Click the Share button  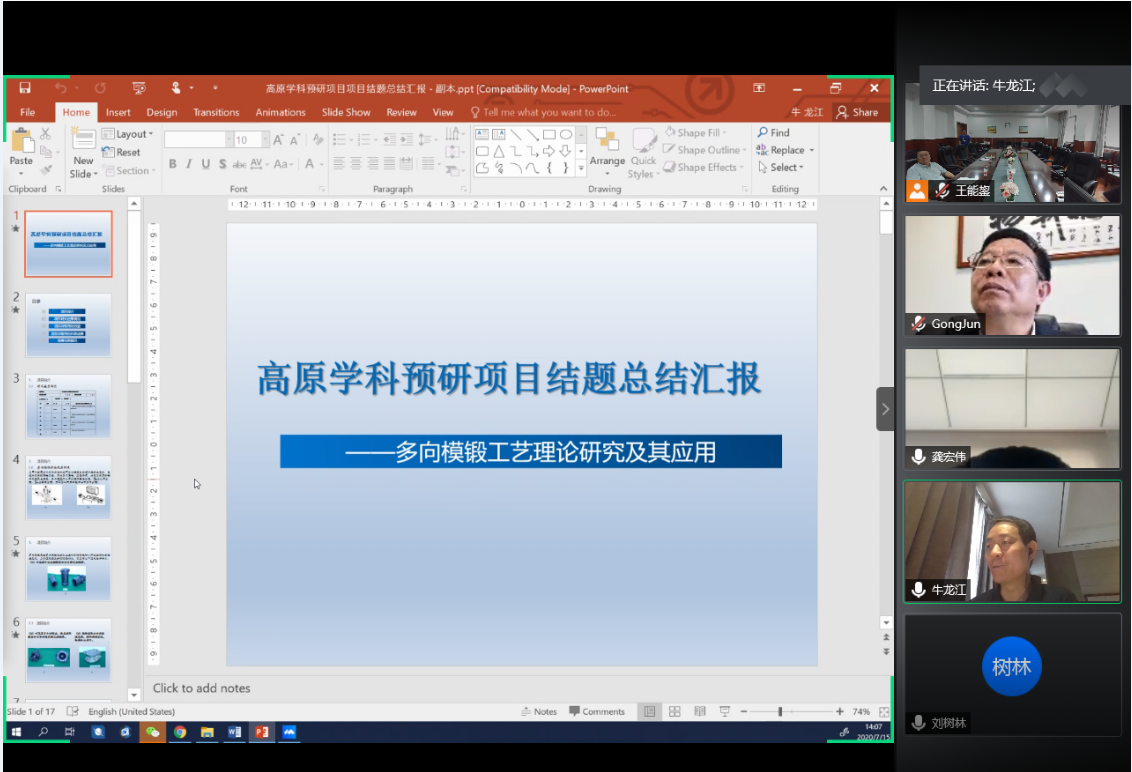click(x=857, y=112)
